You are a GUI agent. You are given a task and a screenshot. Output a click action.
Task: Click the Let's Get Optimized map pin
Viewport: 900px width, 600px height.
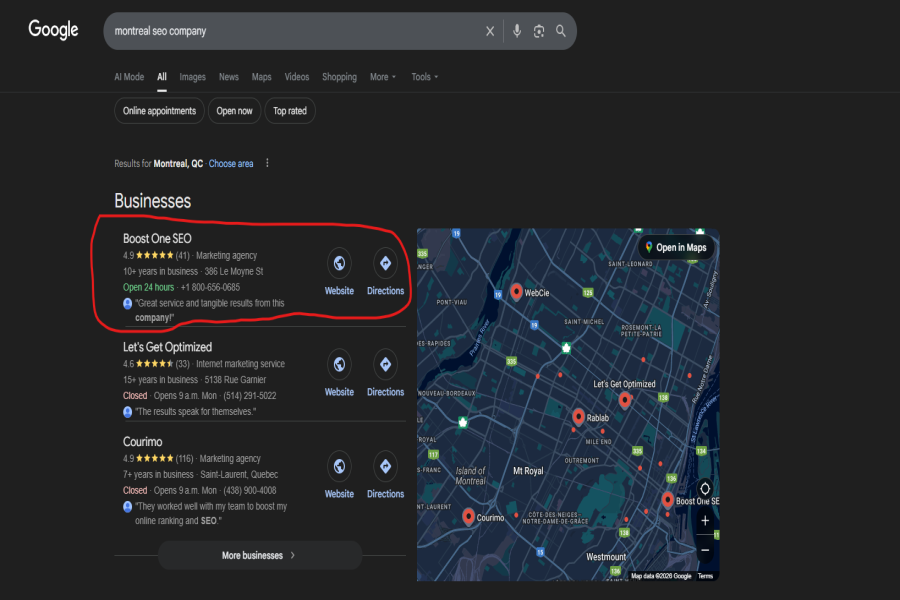624,400
